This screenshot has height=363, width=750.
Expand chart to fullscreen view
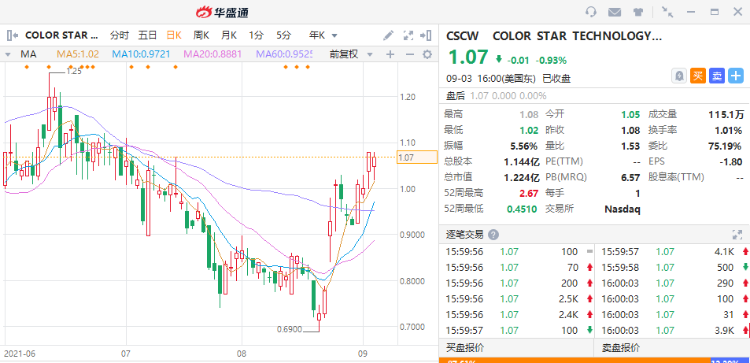point(408,35)
